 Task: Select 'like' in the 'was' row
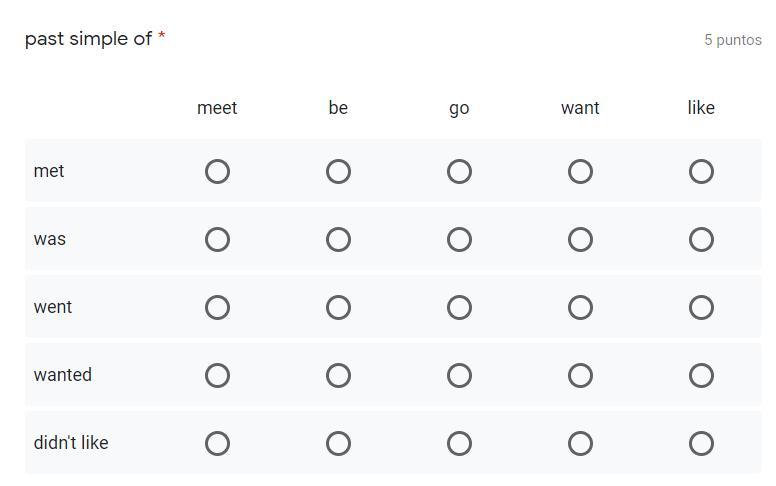pos(701,240)
